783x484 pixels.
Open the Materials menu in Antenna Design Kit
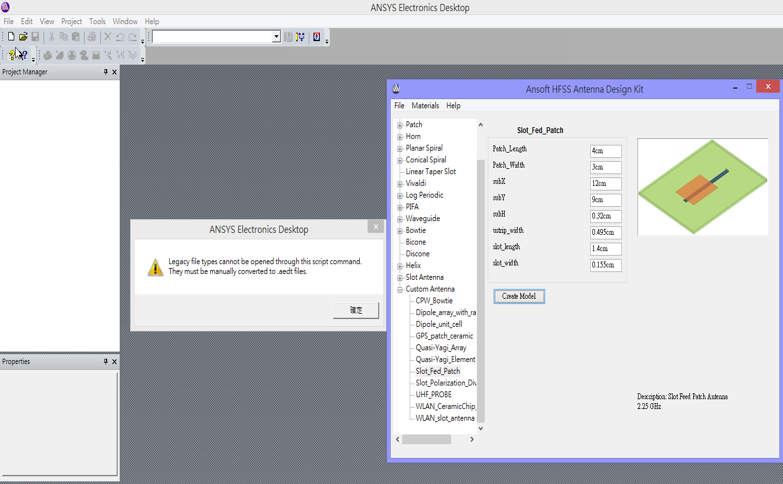(425, 105)
